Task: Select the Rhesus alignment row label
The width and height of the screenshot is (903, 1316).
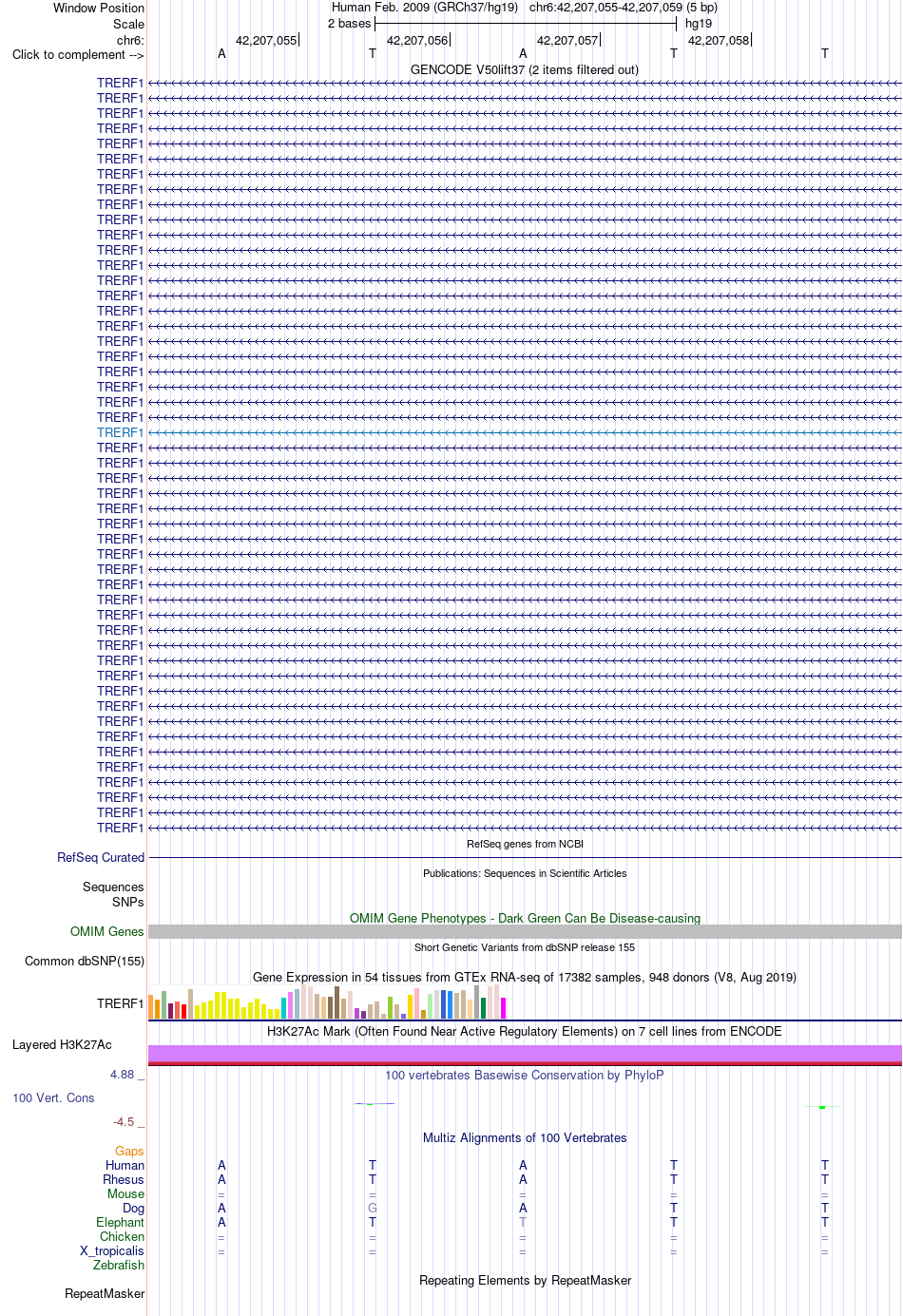Action: point(124,1179)
